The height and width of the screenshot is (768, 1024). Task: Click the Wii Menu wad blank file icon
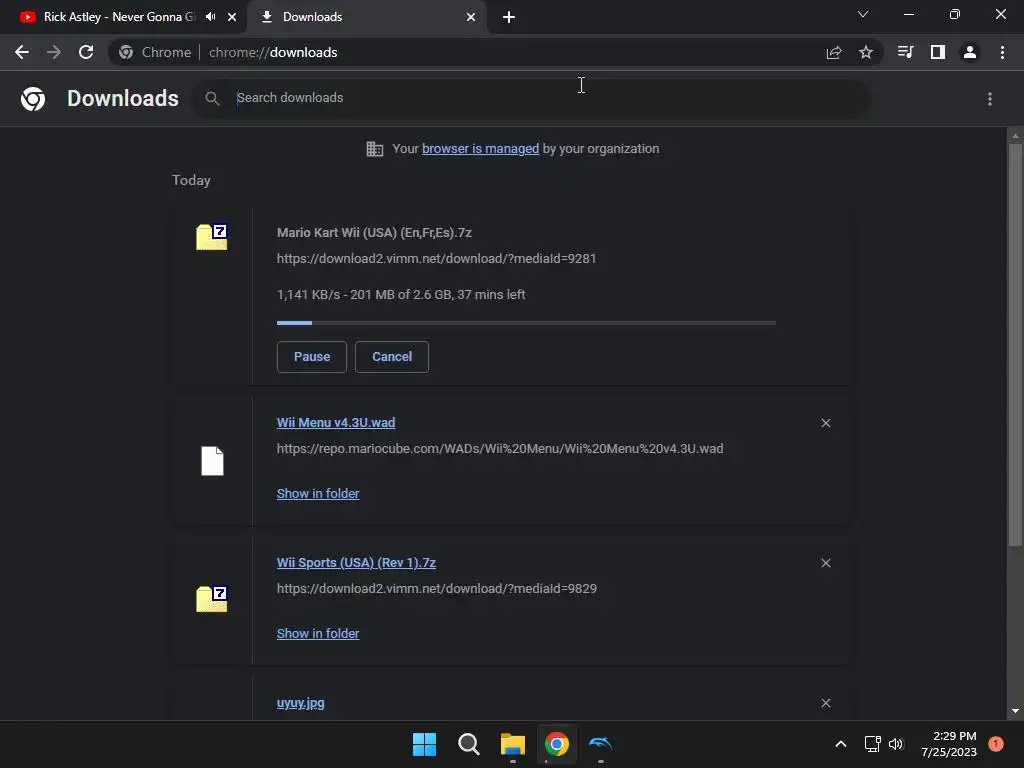[212, 461]
